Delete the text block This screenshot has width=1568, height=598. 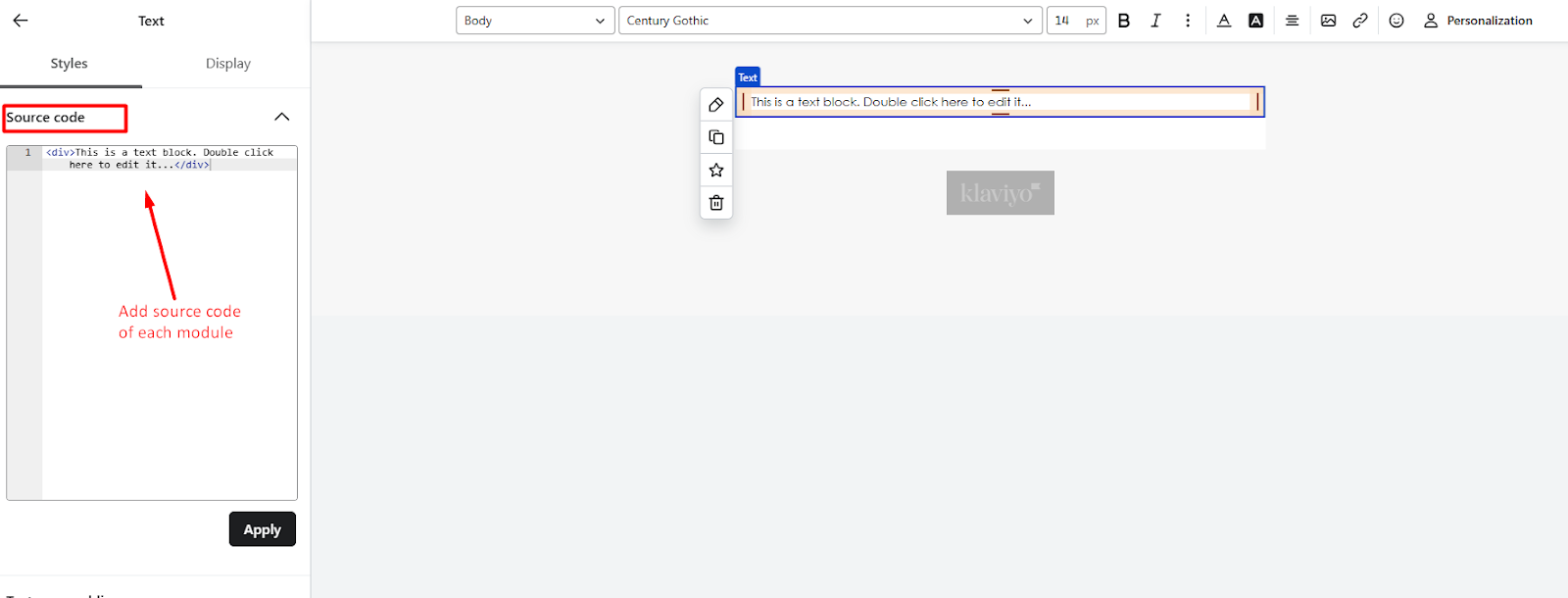716,203
